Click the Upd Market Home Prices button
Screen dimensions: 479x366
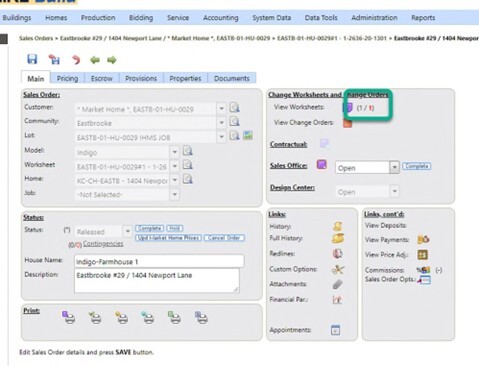click(x=168, y=238)
